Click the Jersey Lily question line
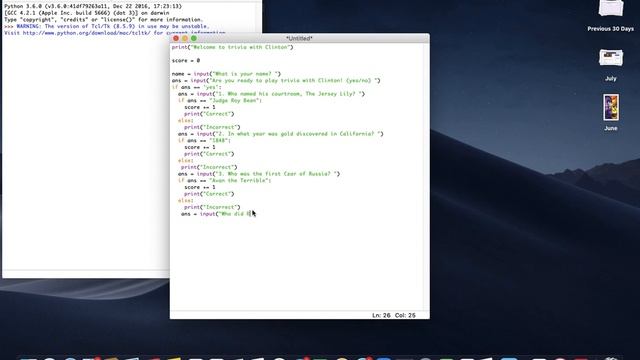 [x=271, y=94]
